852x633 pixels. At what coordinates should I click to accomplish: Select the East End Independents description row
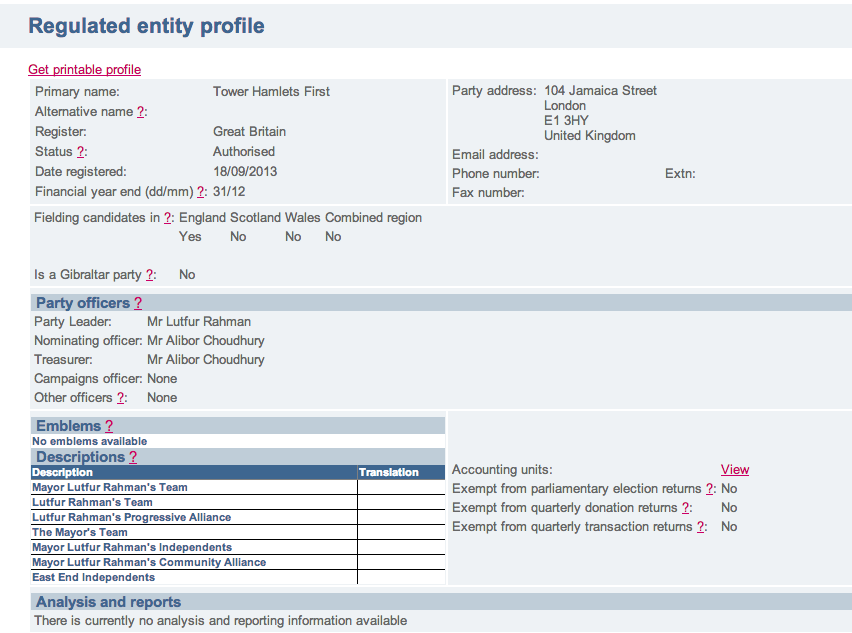tap(94, 578)
